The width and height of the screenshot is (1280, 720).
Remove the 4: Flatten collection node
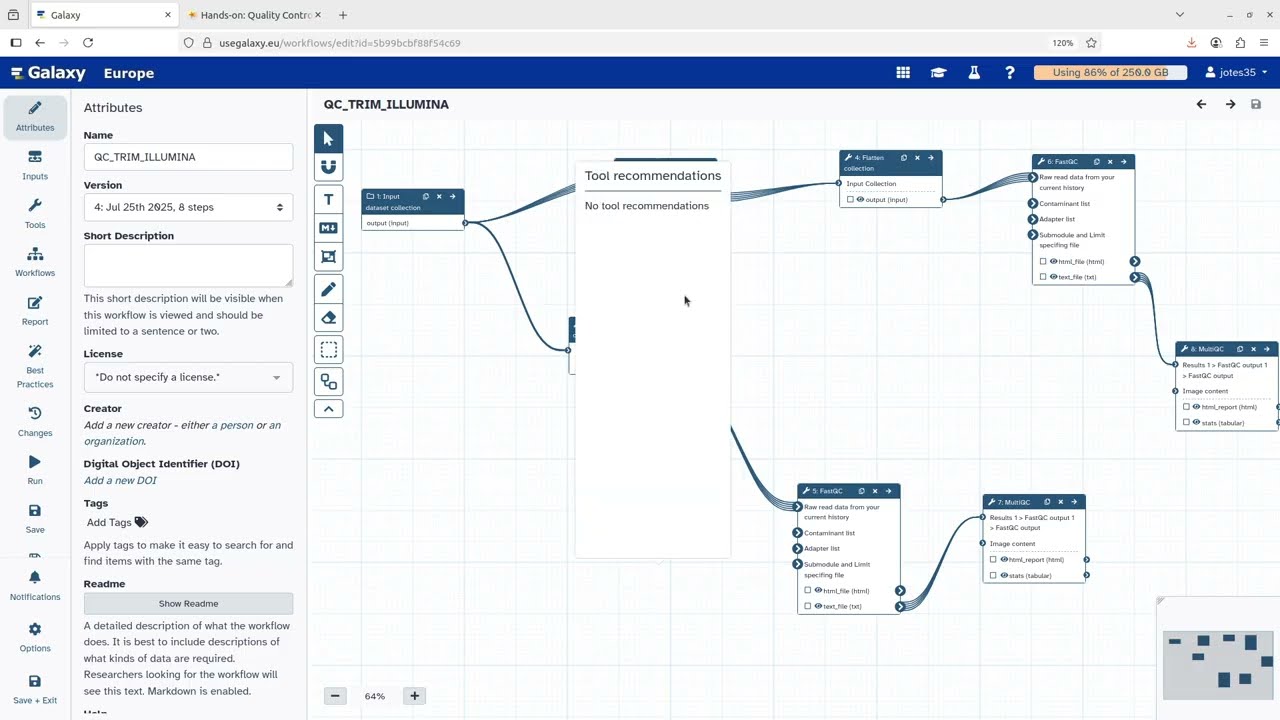(x=917, y=158)
